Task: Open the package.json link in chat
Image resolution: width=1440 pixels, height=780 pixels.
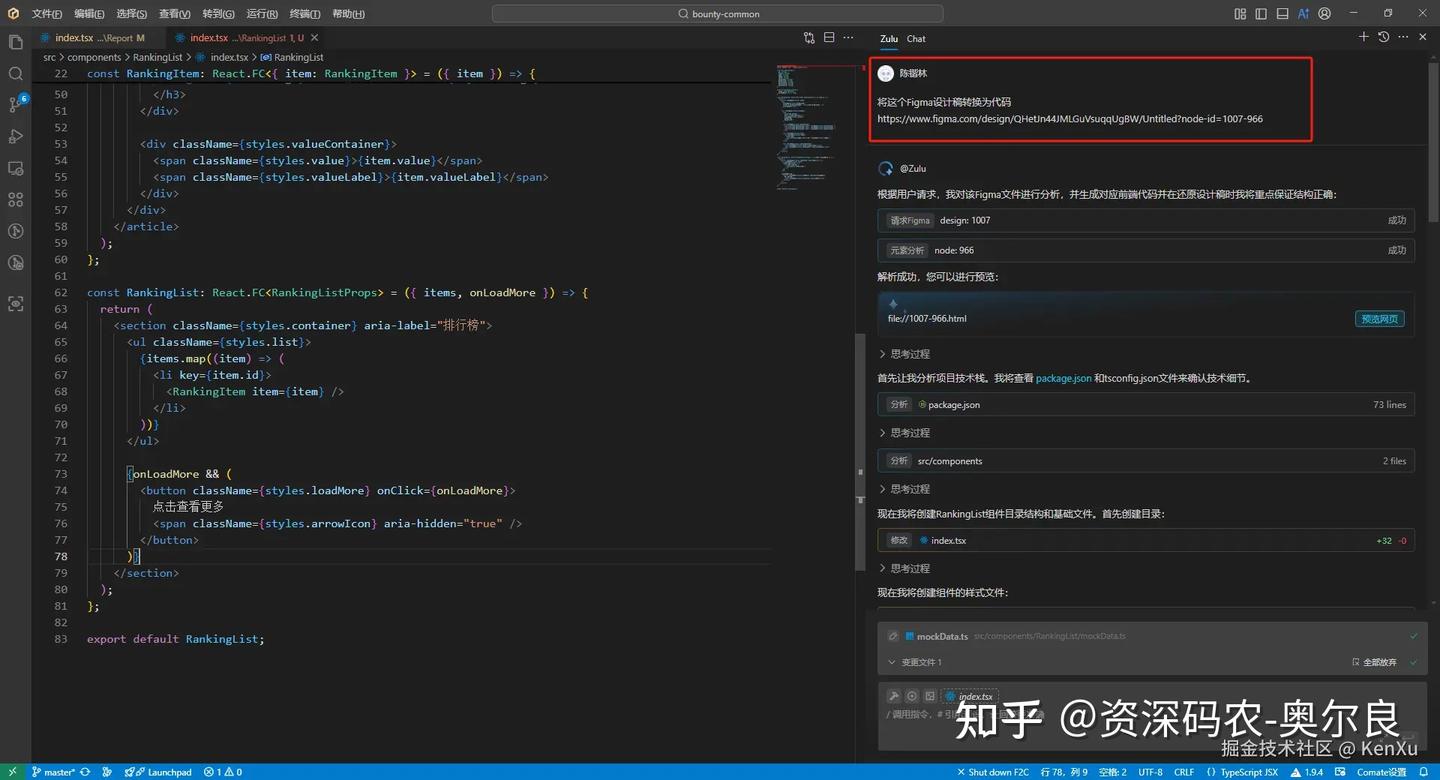Action: pos(1063,378)
